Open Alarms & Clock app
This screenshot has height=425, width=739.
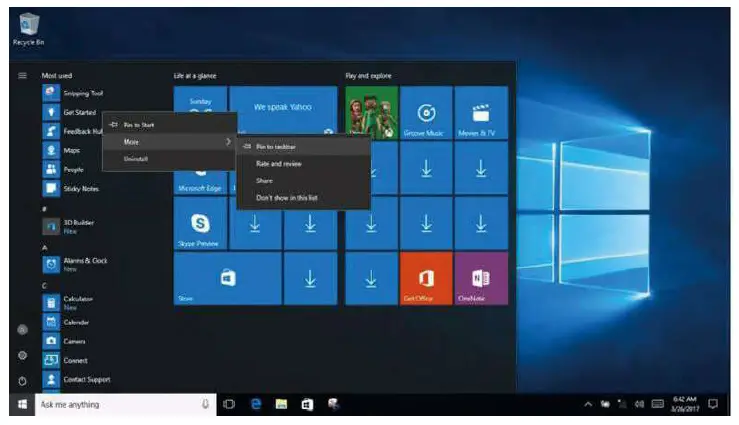click(75, 264)
